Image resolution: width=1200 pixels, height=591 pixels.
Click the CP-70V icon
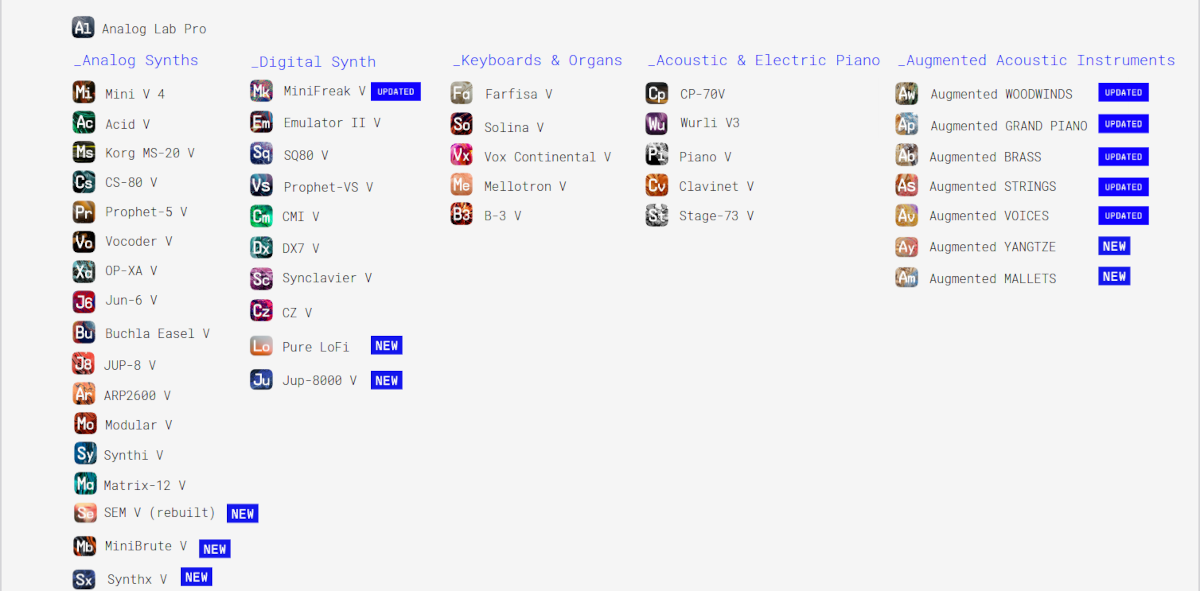tap(657, 94)
